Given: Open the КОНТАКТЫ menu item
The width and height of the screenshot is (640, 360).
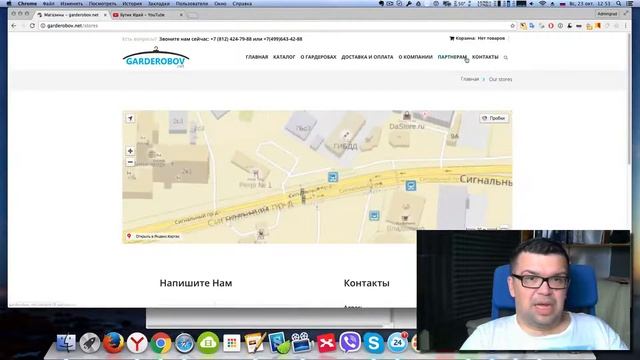Looking at the screenshot, I should pos(485,57).
